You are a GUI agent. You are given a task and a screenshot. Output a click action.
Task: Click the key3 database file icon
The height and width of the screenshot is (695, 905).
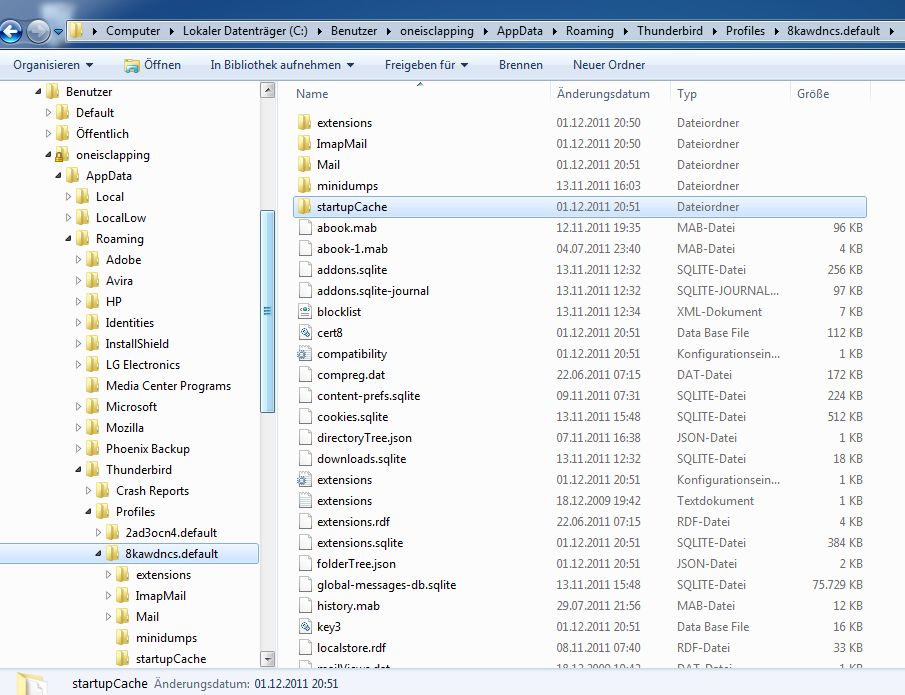click(x=305, y=627)
